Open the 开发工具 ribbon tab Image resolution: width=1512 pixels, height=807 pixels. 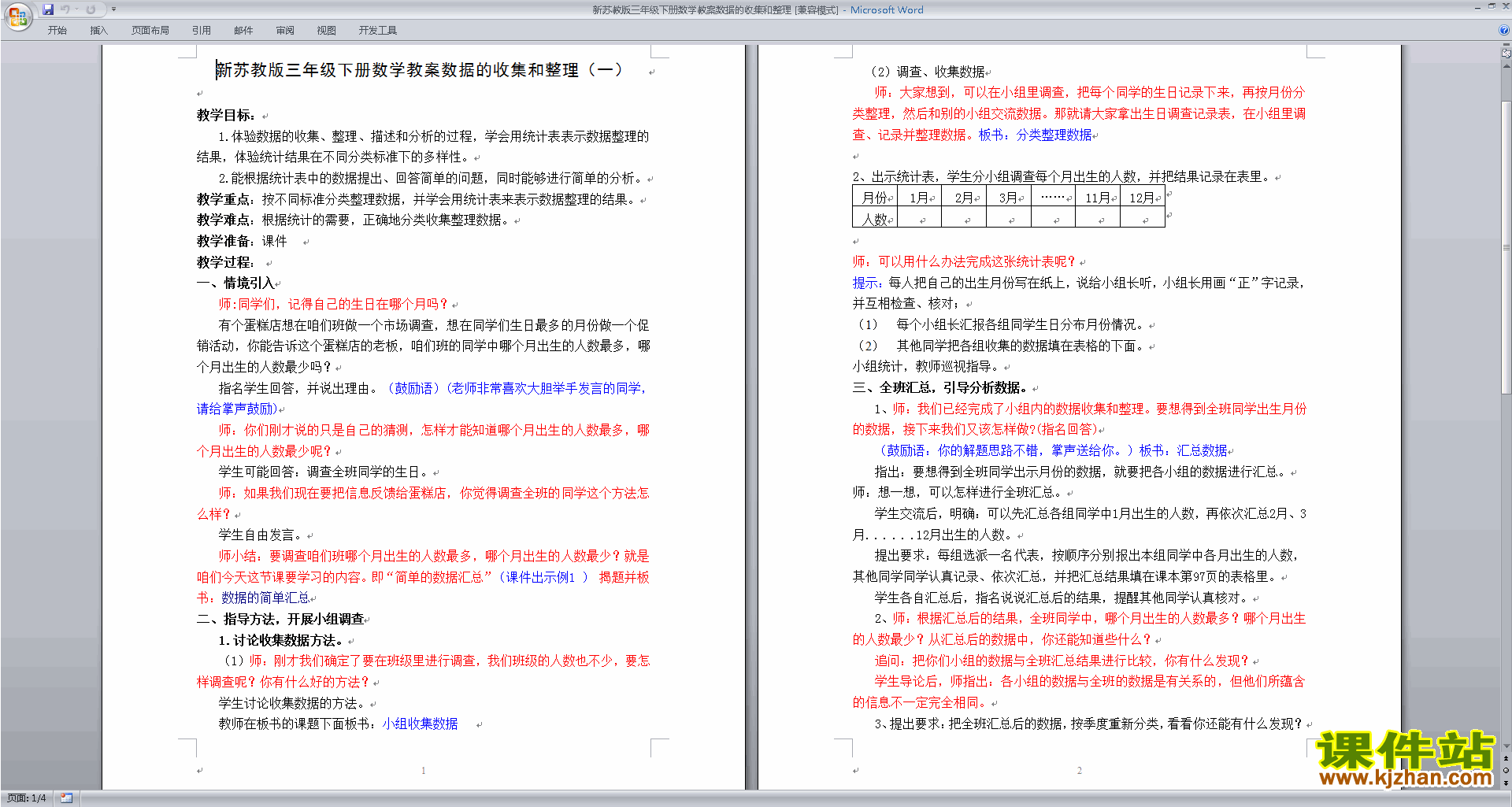coord(378,30)
